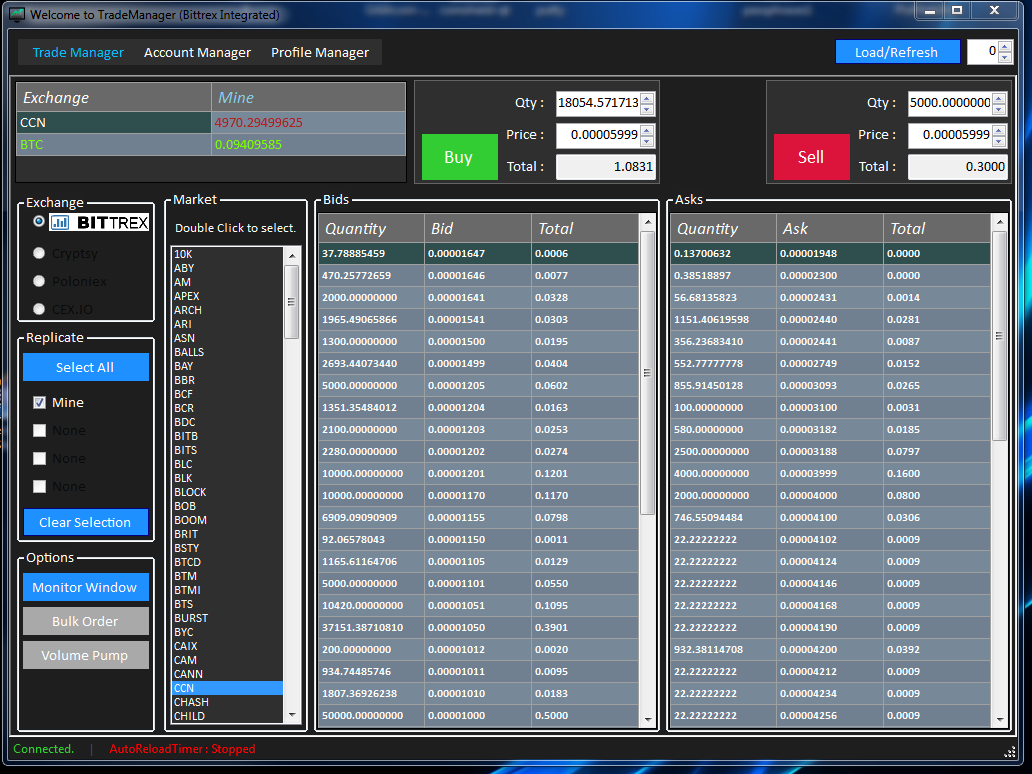Image resolution: width=1032 pixels, height=774 pixels.
Task: Click the red Sell button
Action: click(x=811, y=157)
